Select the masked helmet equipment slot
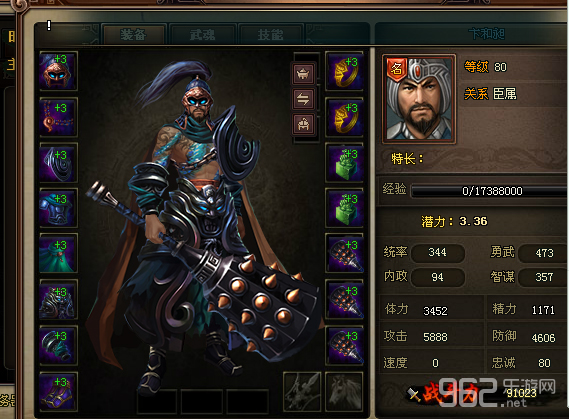 [x=58, y=71]
